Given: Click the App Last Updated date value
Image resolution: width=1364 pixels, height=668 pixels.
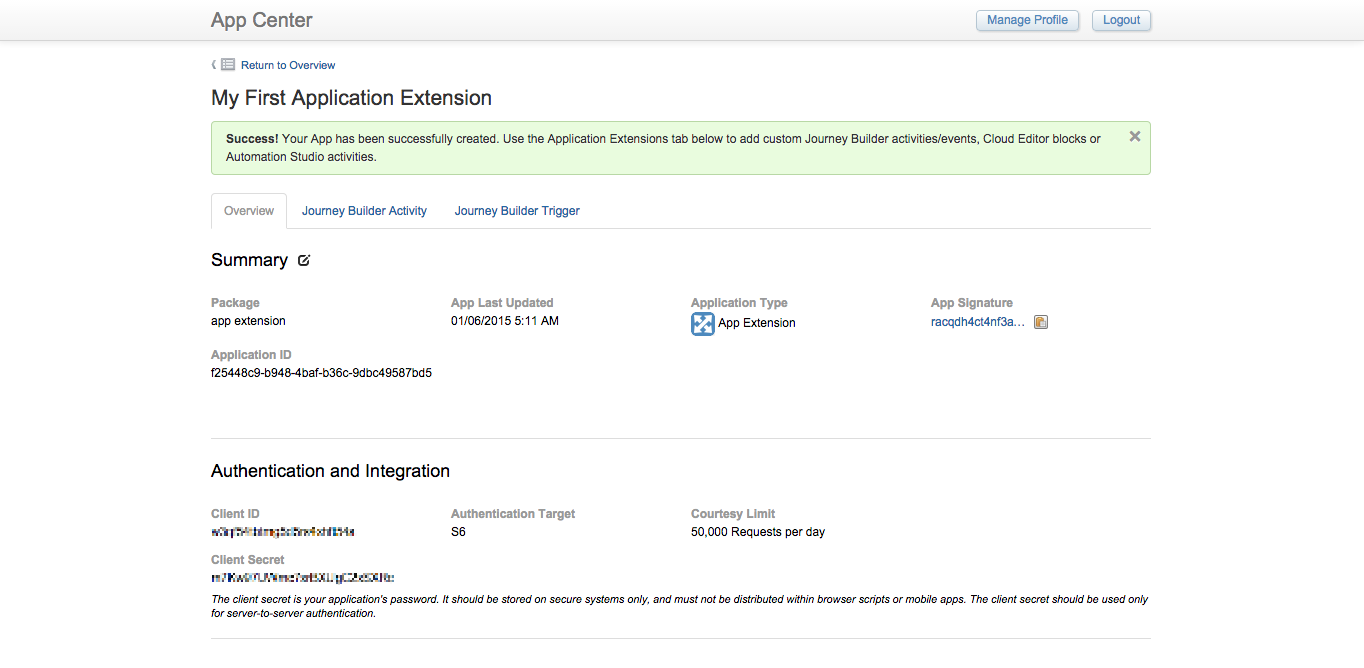Looking at the screenshot, I should 505,321.
